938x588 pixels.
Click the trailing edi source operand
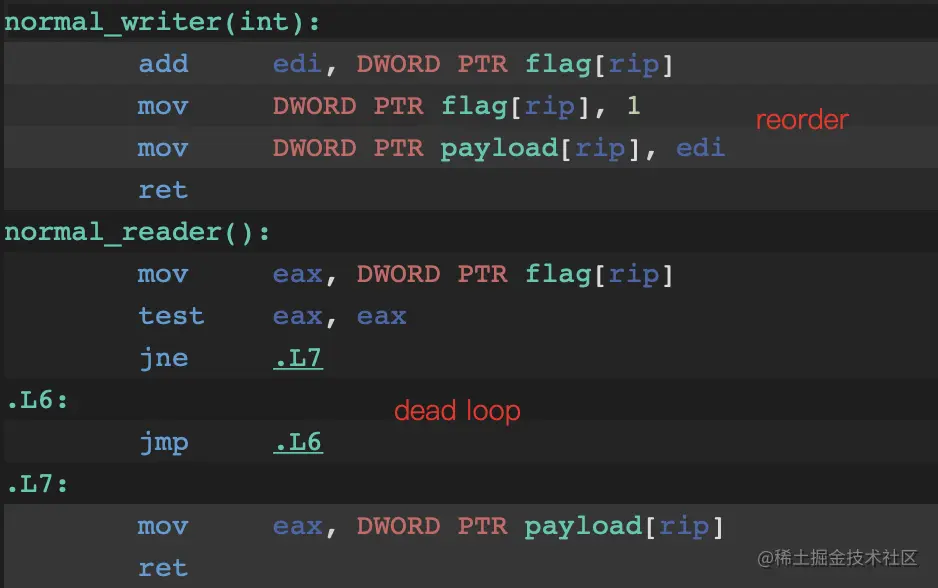tap(701, 148)
